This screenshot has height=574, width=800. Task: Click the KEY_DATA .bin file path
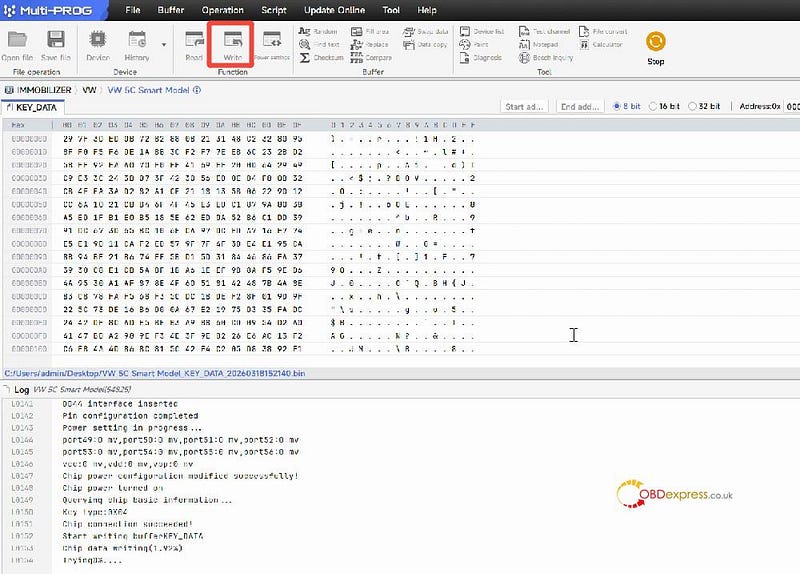pyautogui.click(x=155, y=373)
